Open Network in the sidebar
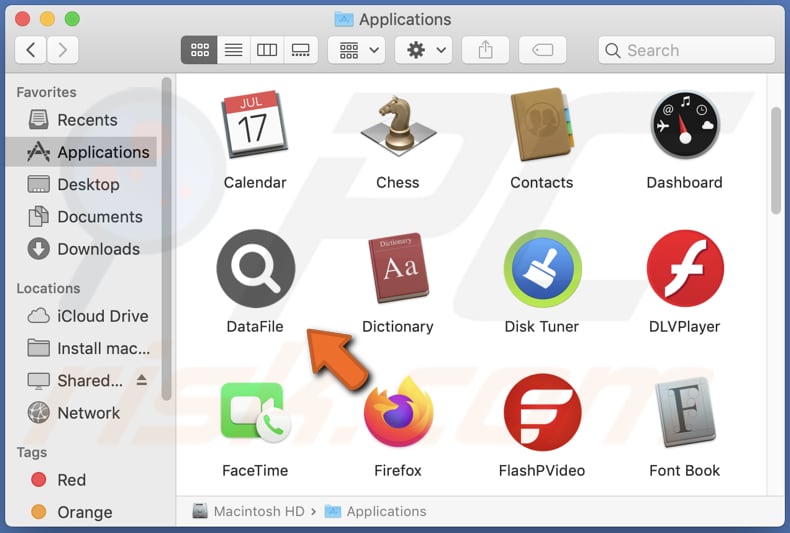790x533 pixels. pos(82,413)
